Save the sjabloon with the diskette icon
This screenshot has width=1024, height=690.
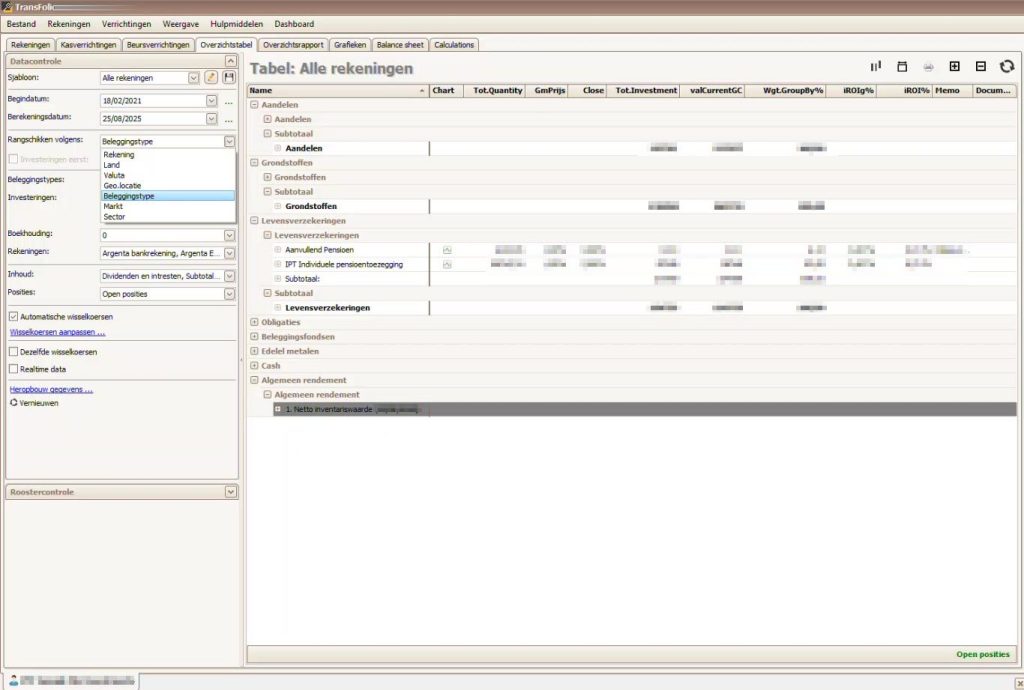230,76
